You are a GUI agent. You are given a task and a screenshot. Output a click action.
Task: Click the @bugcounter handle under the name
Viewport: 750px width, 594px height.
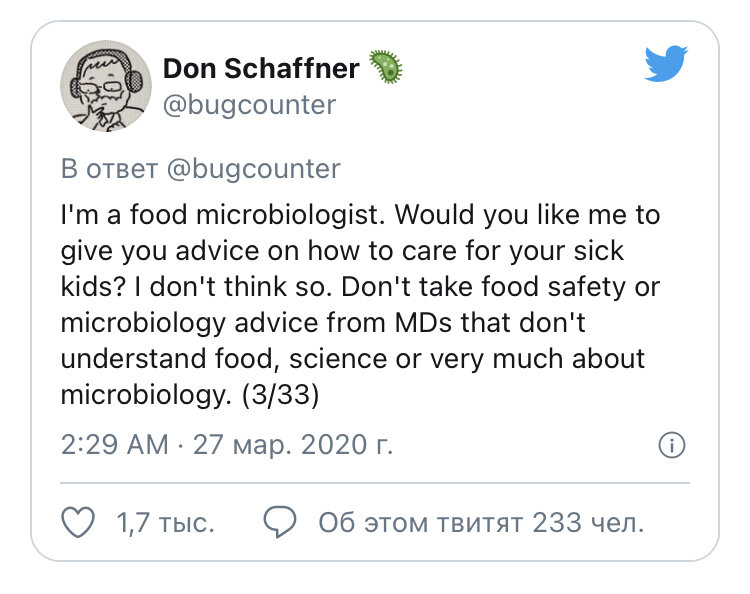(250, 105)
